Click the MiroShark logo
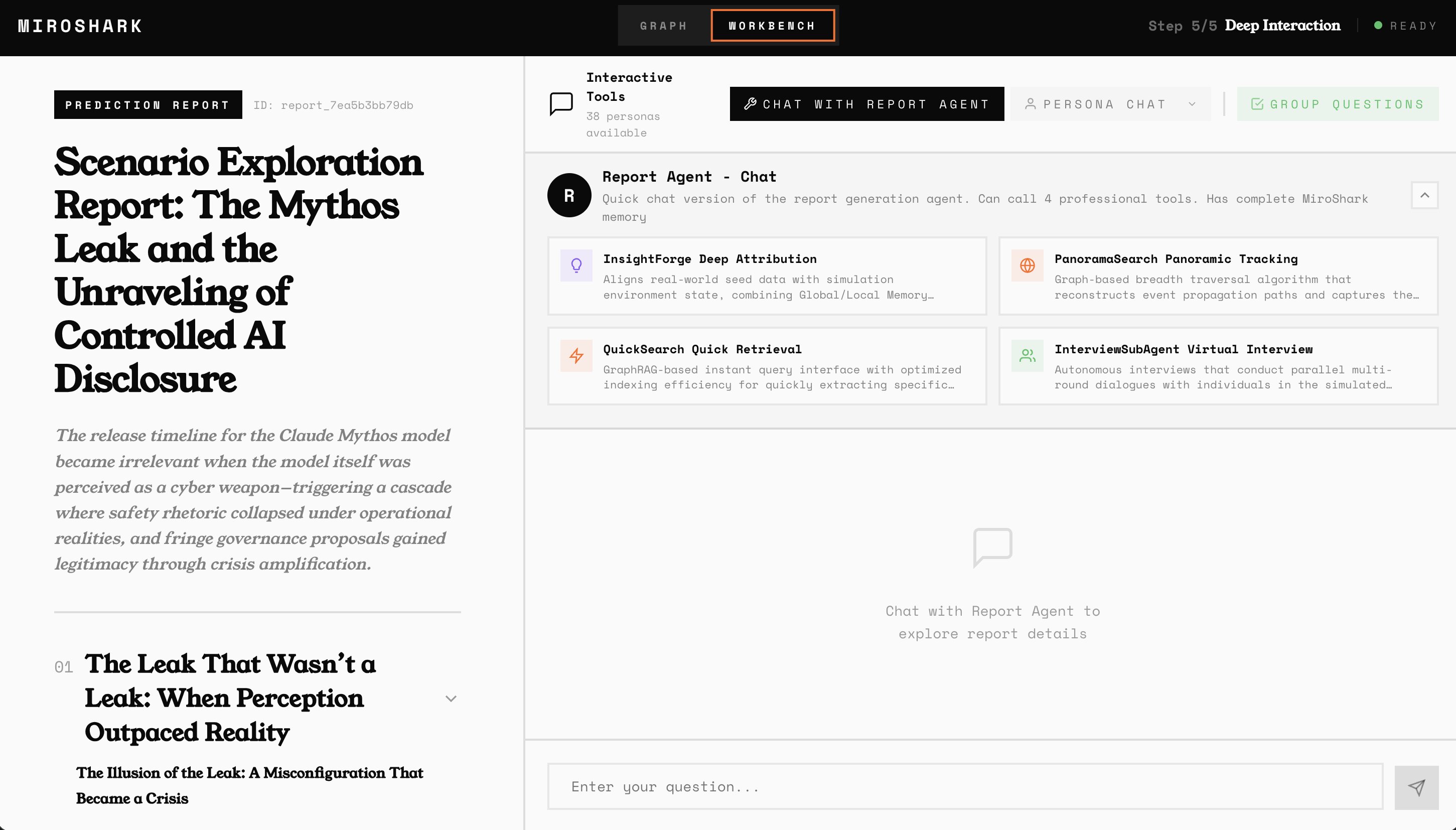The width and height of the screenshot is (1456, 830). 80,26
